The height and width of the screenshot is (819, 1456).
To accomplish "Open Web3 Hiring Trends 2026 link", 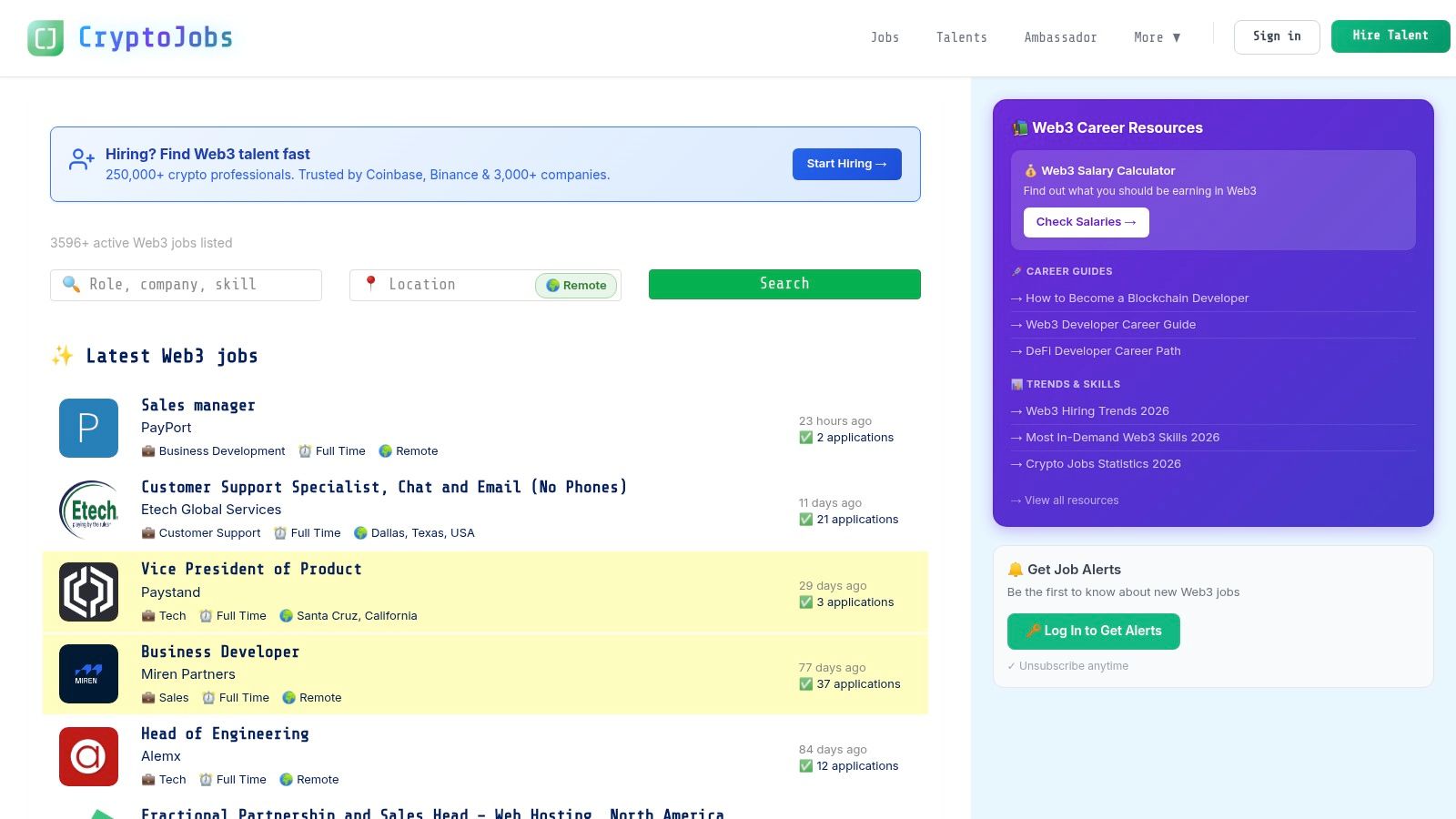I will [1089, 411].
